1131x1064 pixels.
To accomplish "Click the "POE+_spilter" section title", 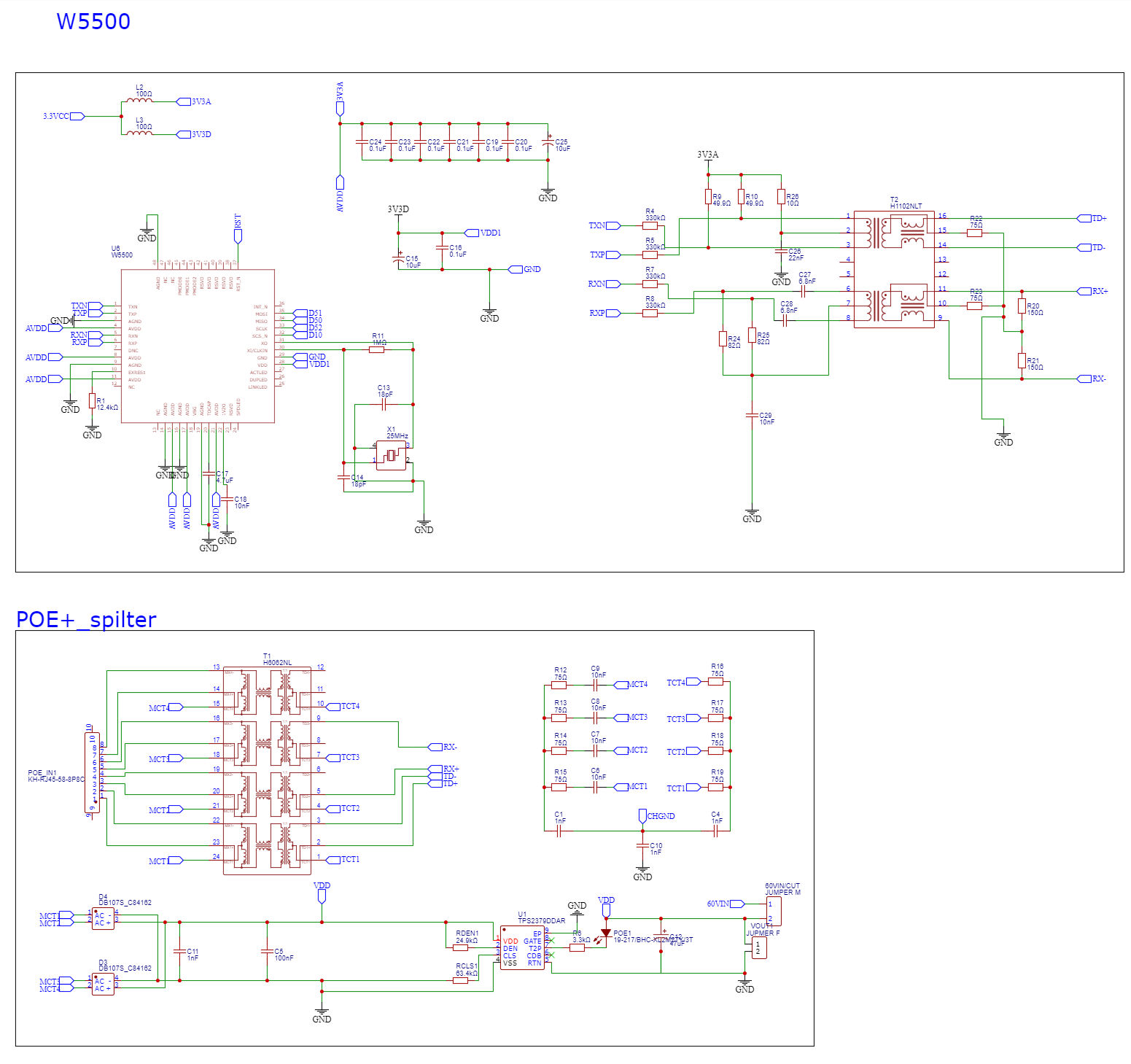I will (x=86, y=619).
